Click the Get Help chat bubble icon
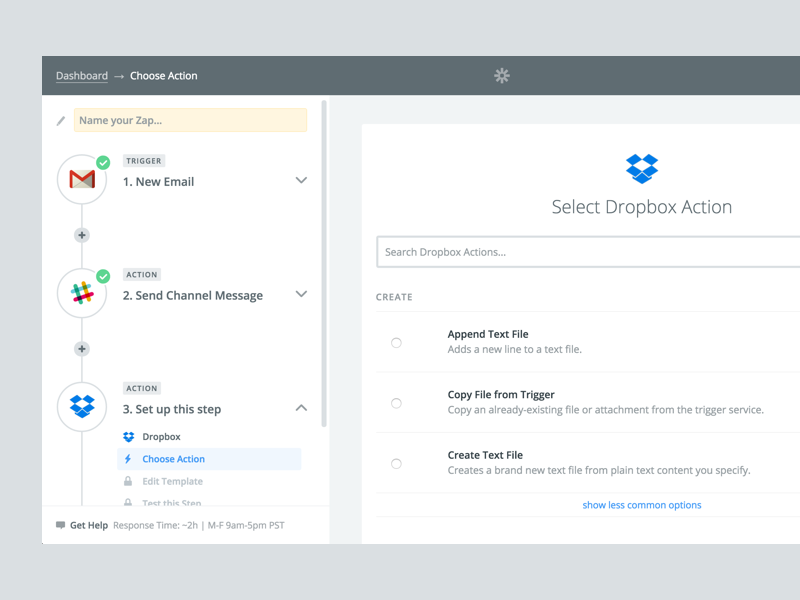Viewport: 800px width, 600px height. [60, 525]
